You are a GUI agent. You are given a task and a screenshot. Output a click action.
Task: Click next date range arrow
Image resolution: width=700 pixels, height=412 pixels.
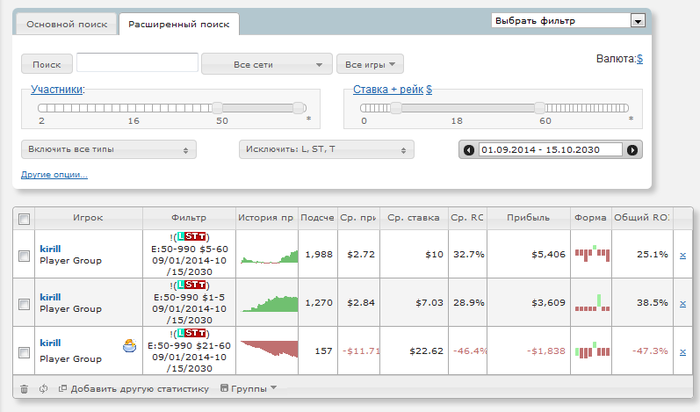tap(632, 150)
